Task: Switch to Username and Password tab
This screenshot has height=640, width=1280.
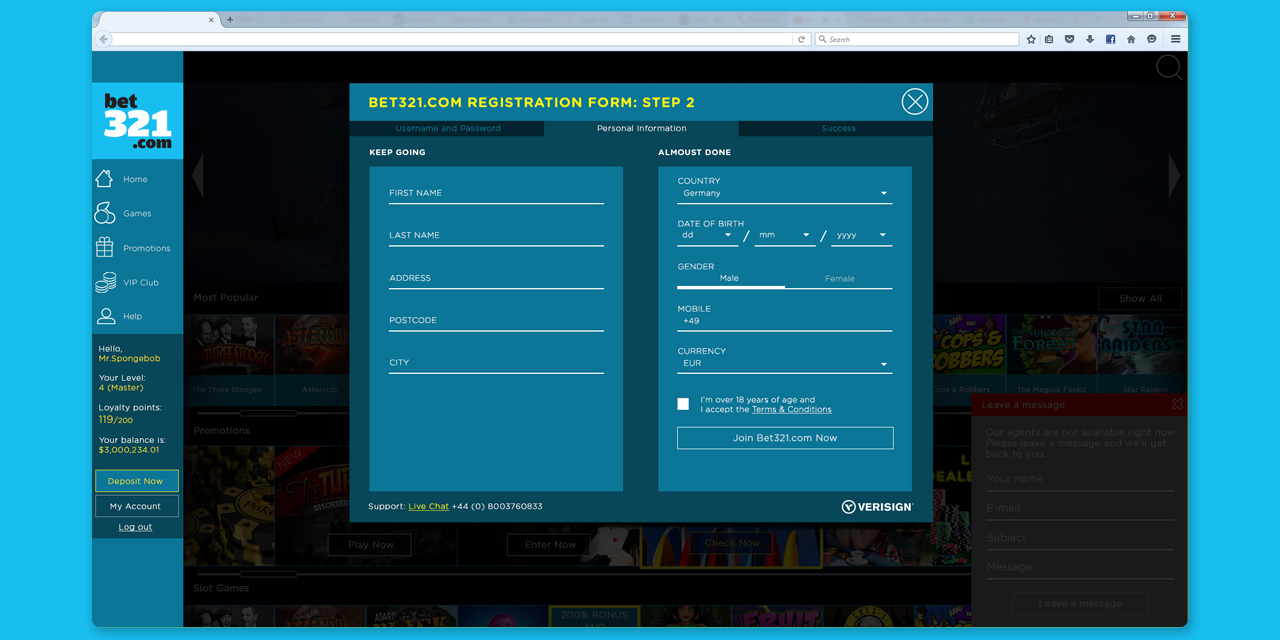Action: point(447,128)
